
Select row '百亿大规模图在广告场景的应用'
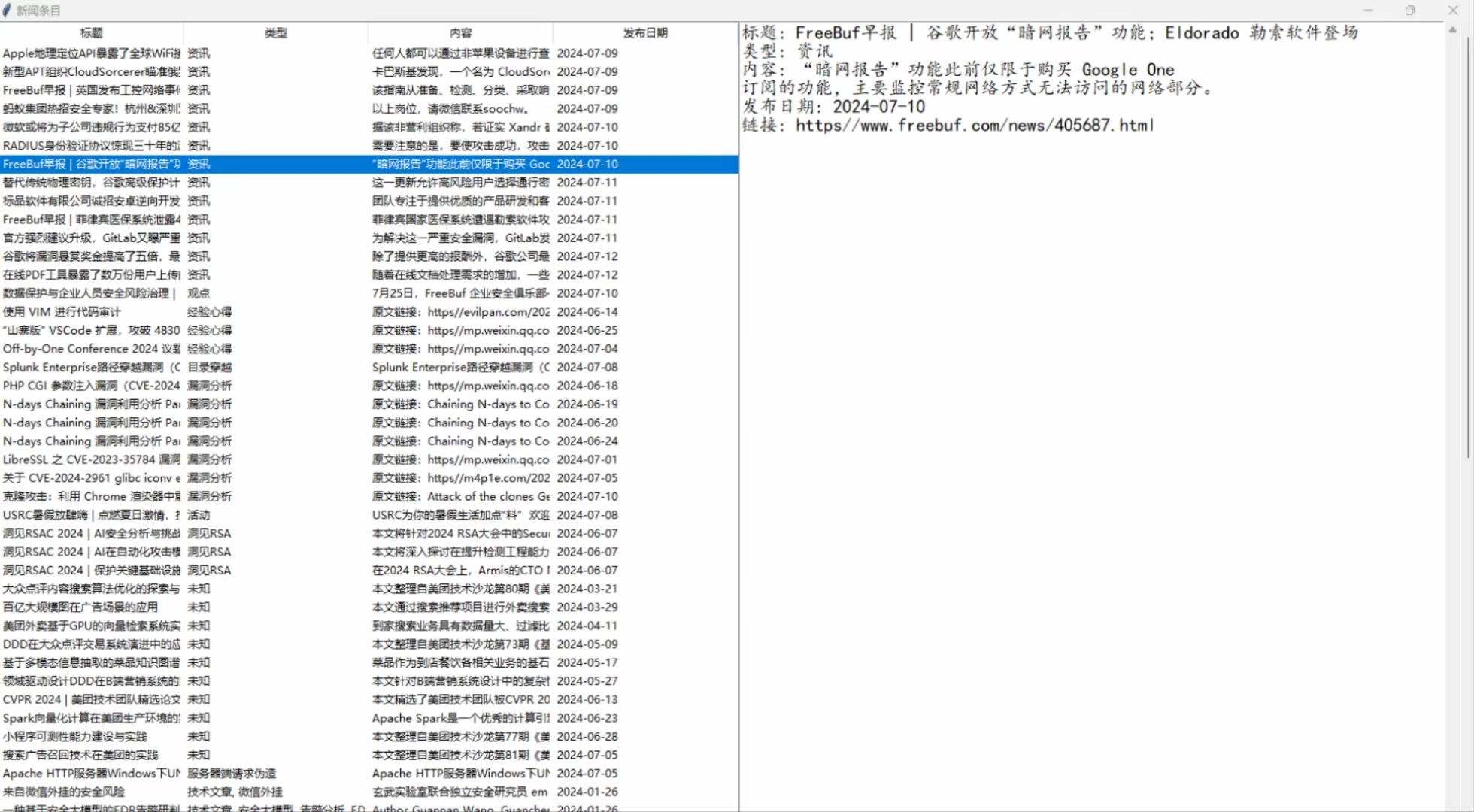coord(368,607)
